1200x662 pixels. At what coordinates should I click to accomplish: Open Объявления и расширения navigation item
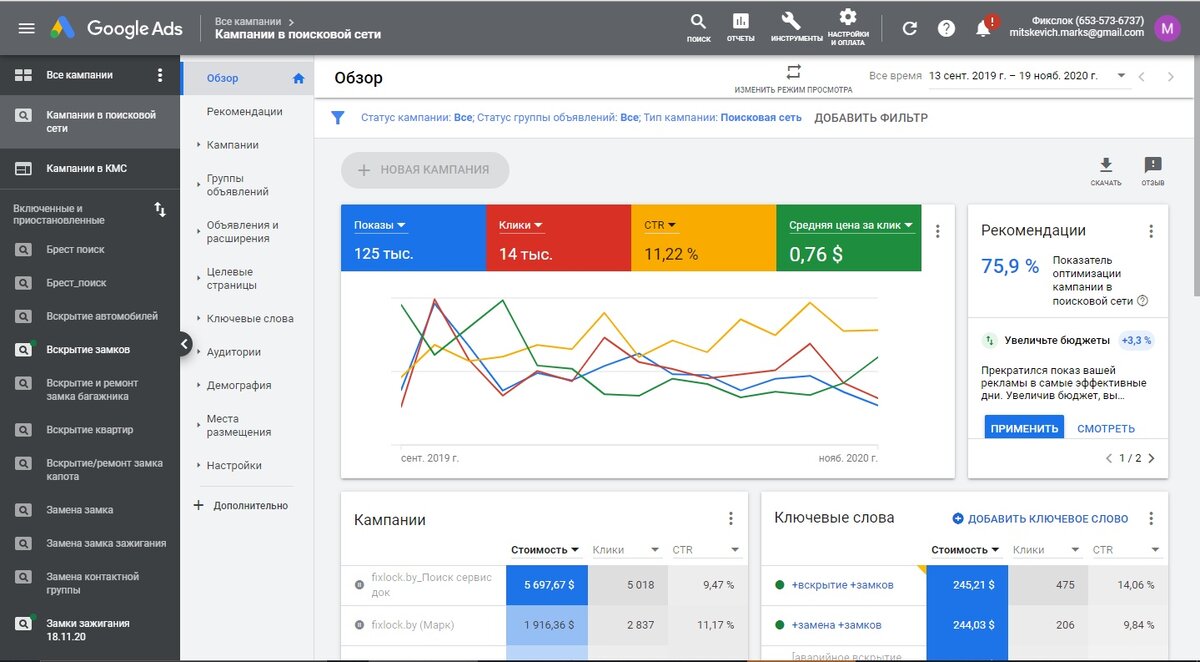[x=243, y=232]
